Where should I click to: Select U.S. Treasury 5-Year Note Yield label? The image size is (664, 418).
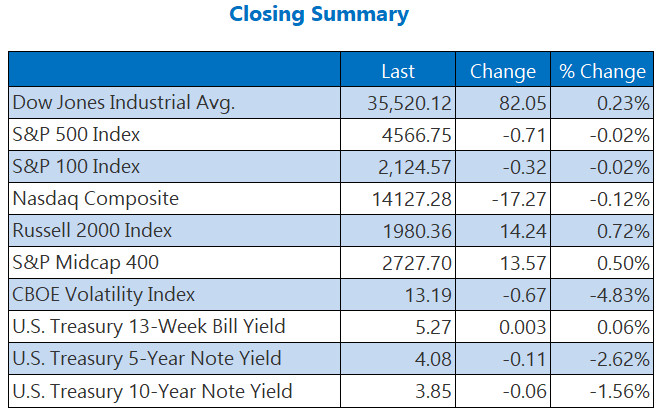[146, 358]
